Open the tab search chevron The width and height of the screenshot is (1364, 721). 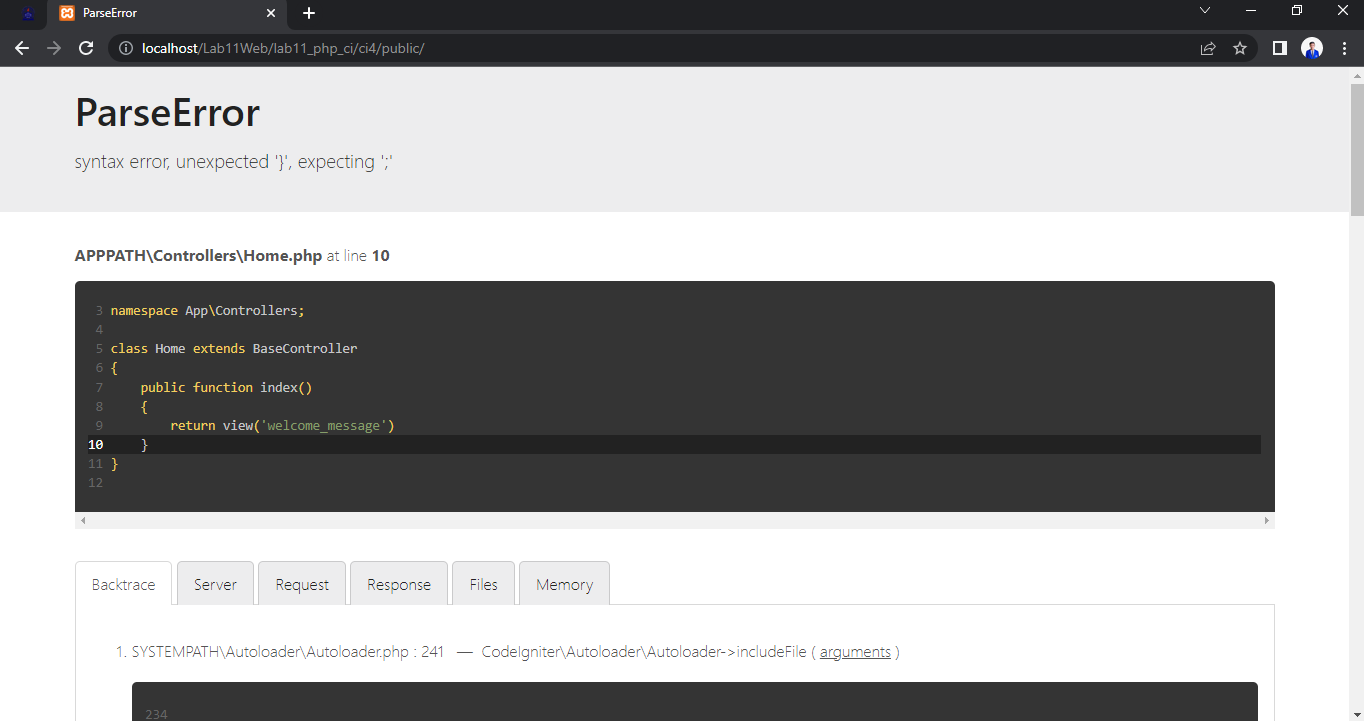[1204, 10]
